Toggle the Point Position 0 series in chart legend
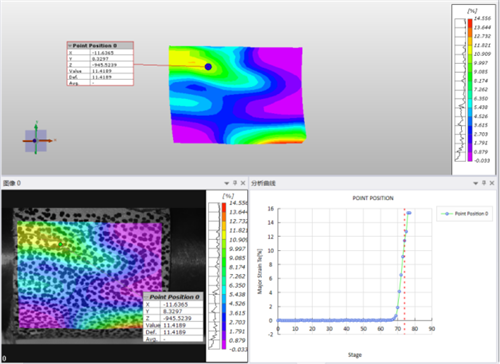 (x=464, y=214)
